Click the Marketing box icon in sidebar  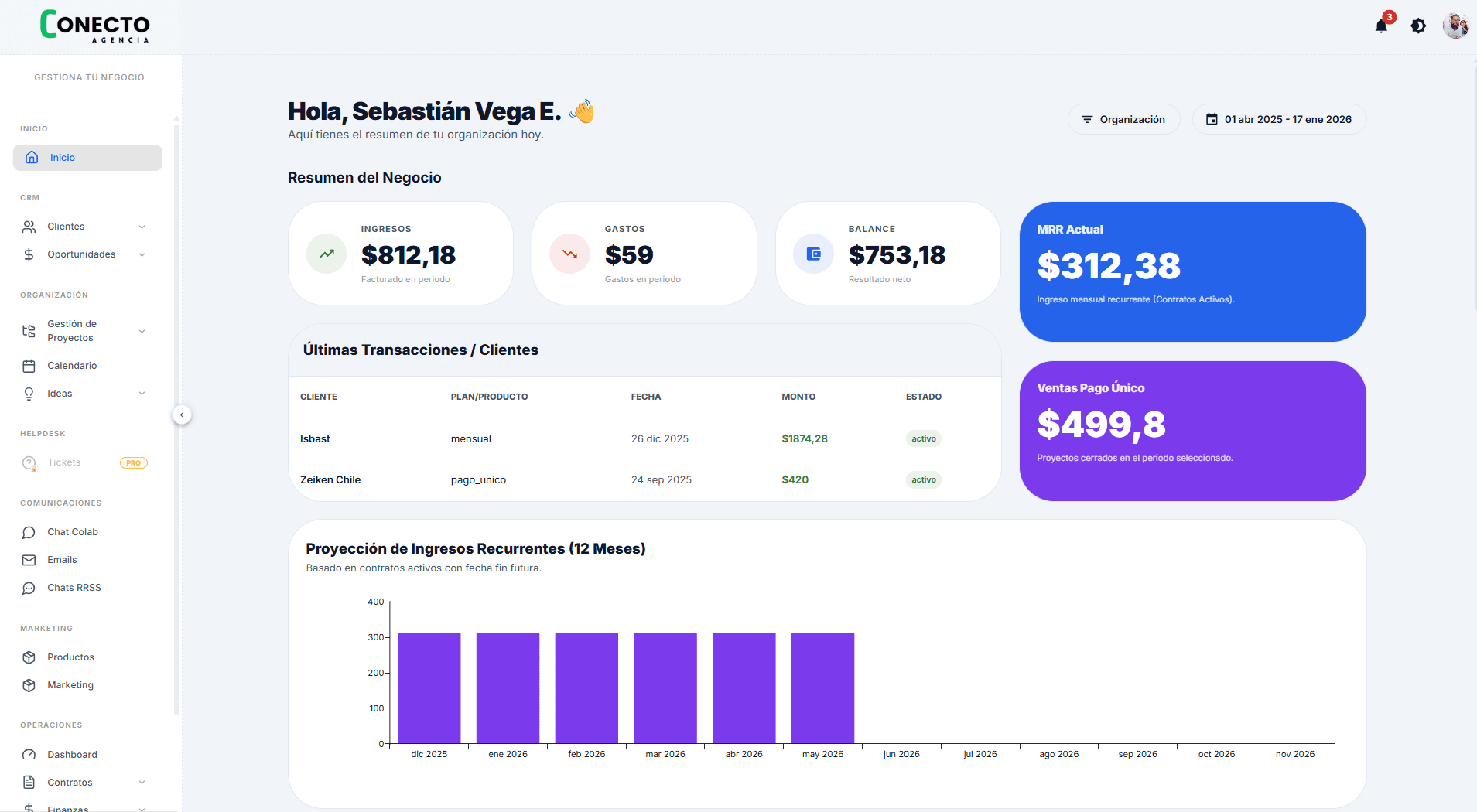coord(29,684)
